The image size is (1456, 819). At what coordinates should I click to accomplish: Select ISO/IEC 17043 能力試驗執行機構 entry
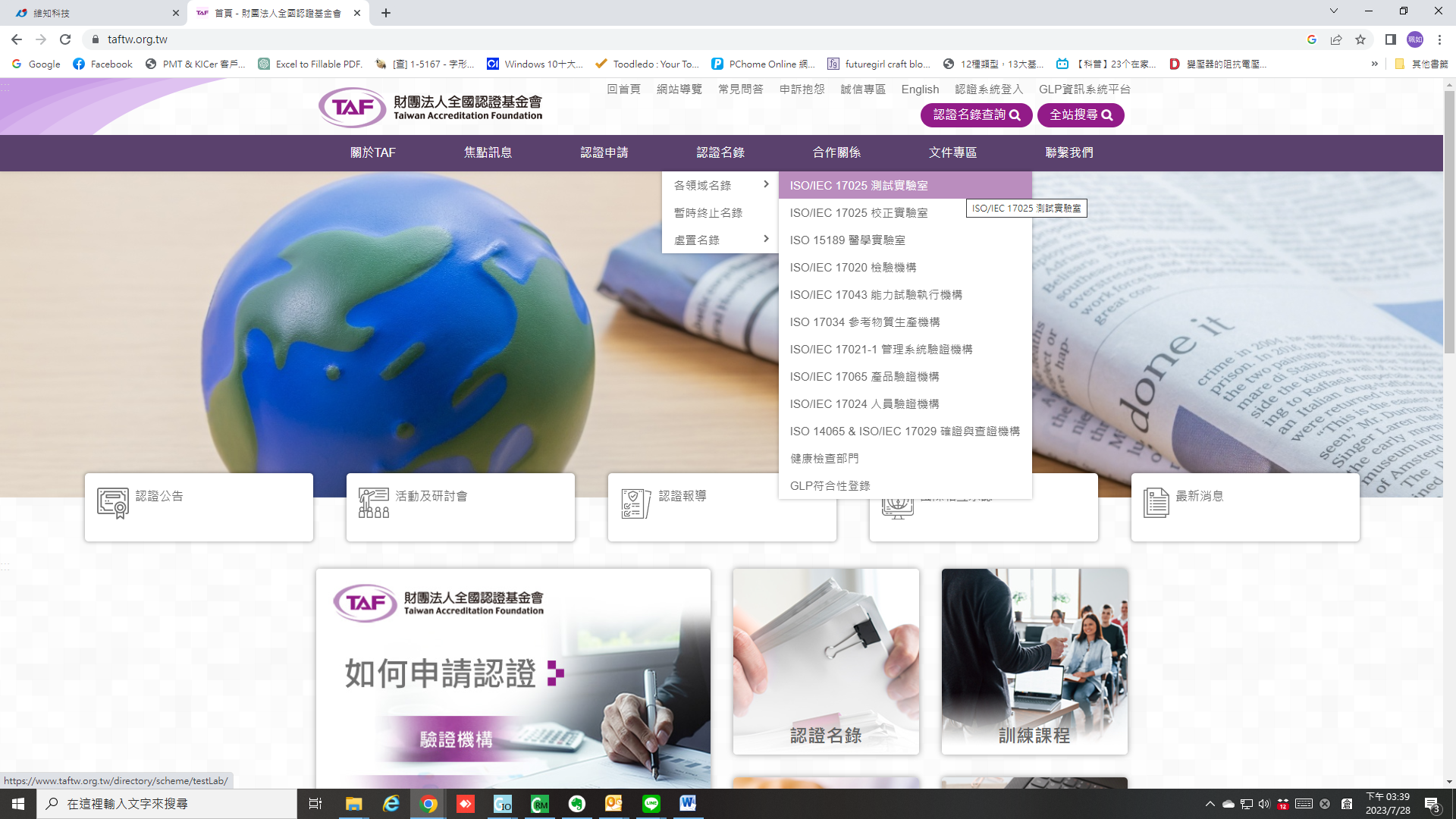click(905, 294)
